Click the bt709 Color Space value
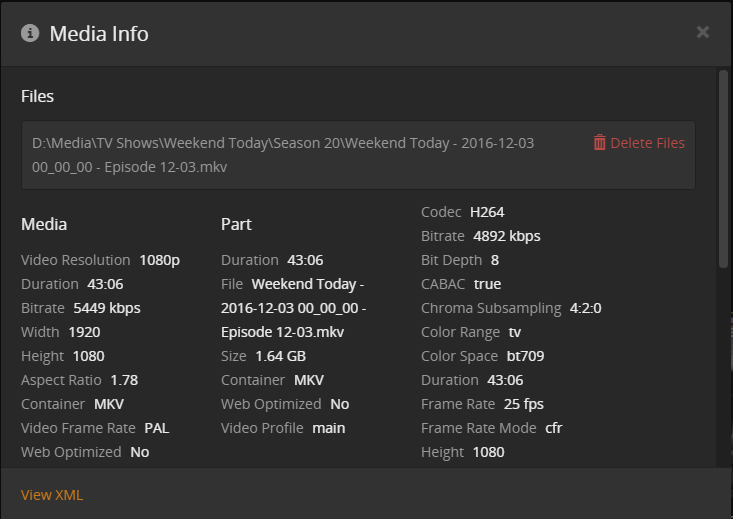733x519 pixels. pos(524,356)
